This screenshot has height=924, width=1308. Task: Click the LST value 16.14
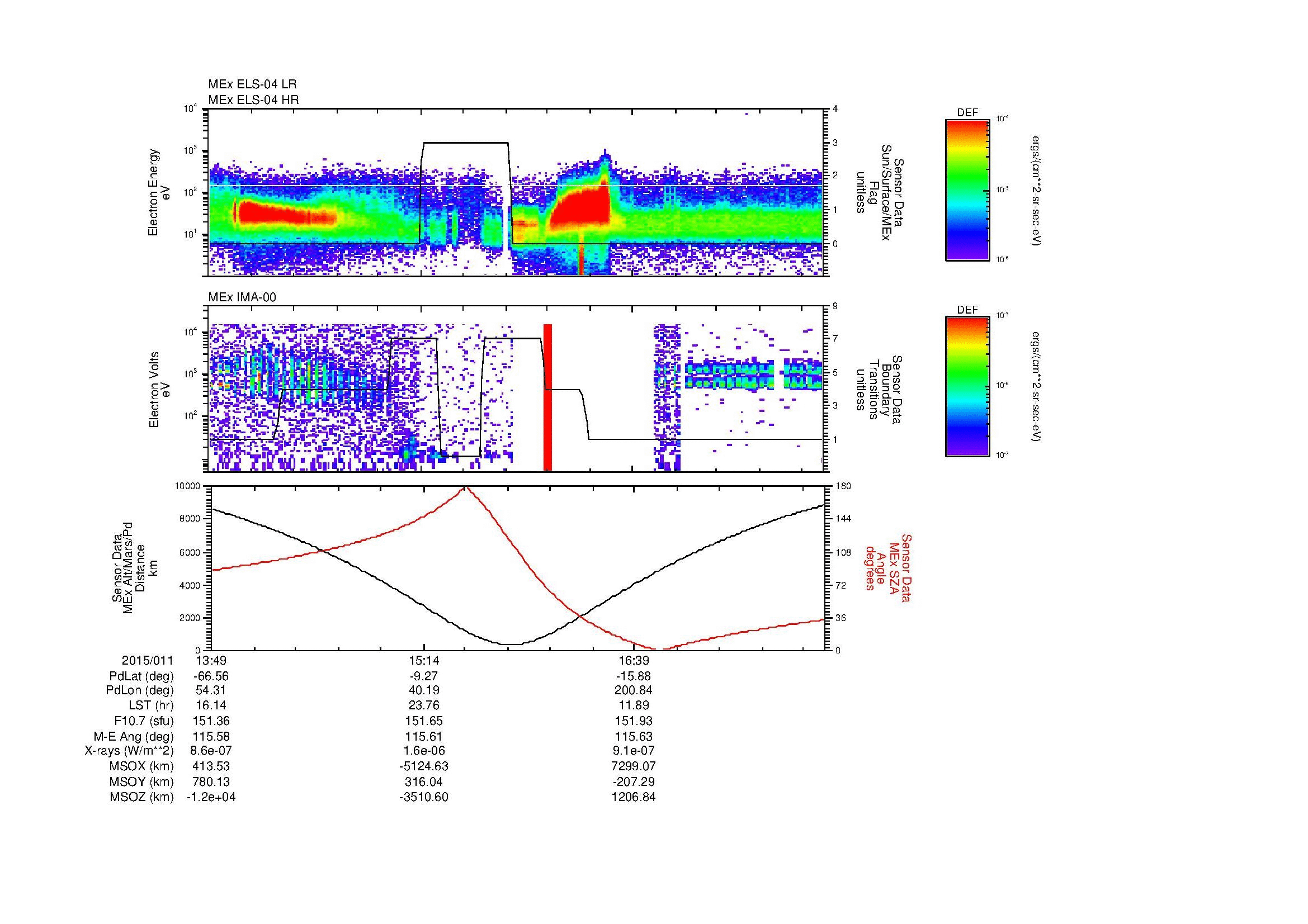point(211,705)
